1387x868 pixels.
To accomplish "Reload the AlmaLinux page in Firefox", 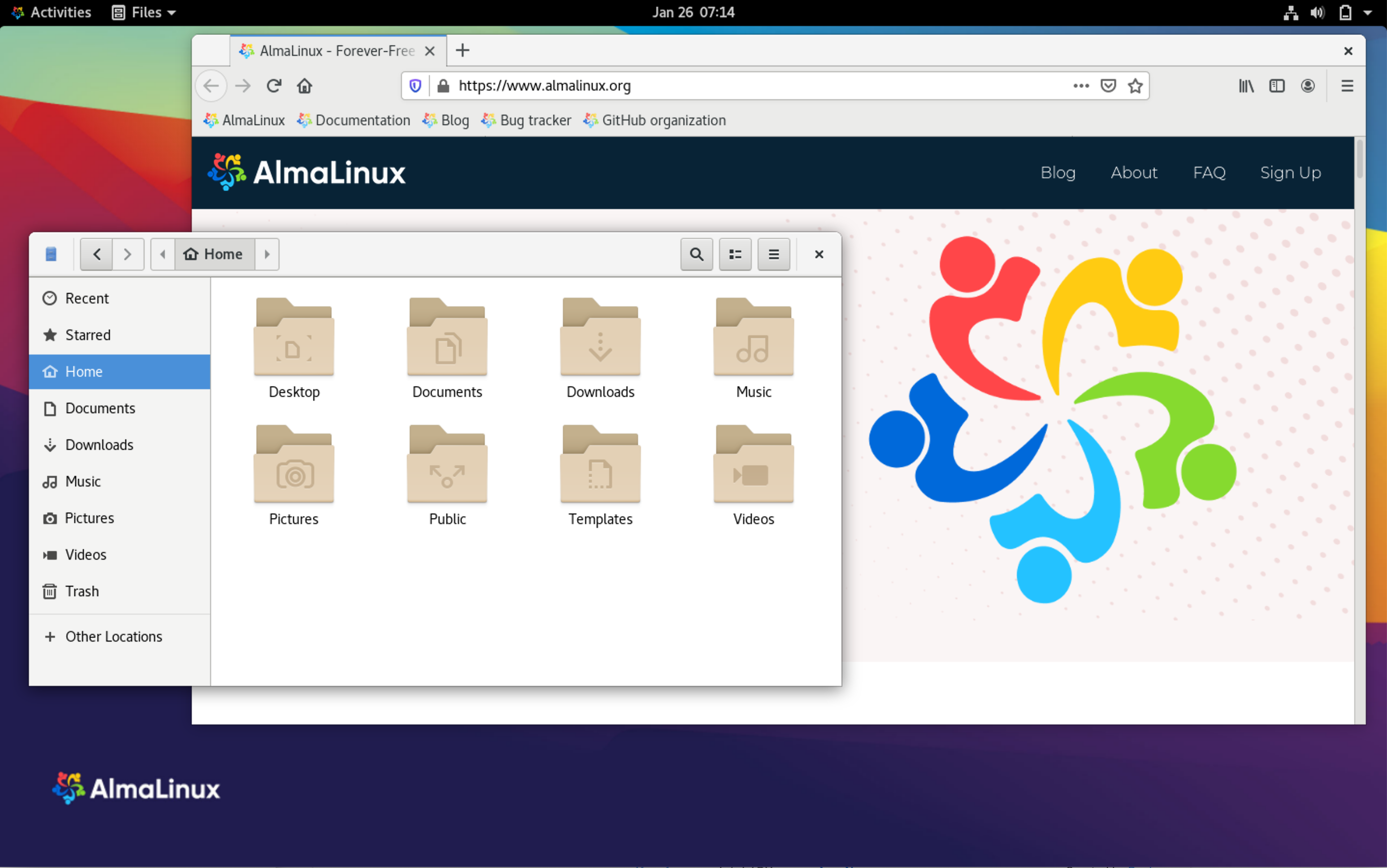I will pos(274,86).
